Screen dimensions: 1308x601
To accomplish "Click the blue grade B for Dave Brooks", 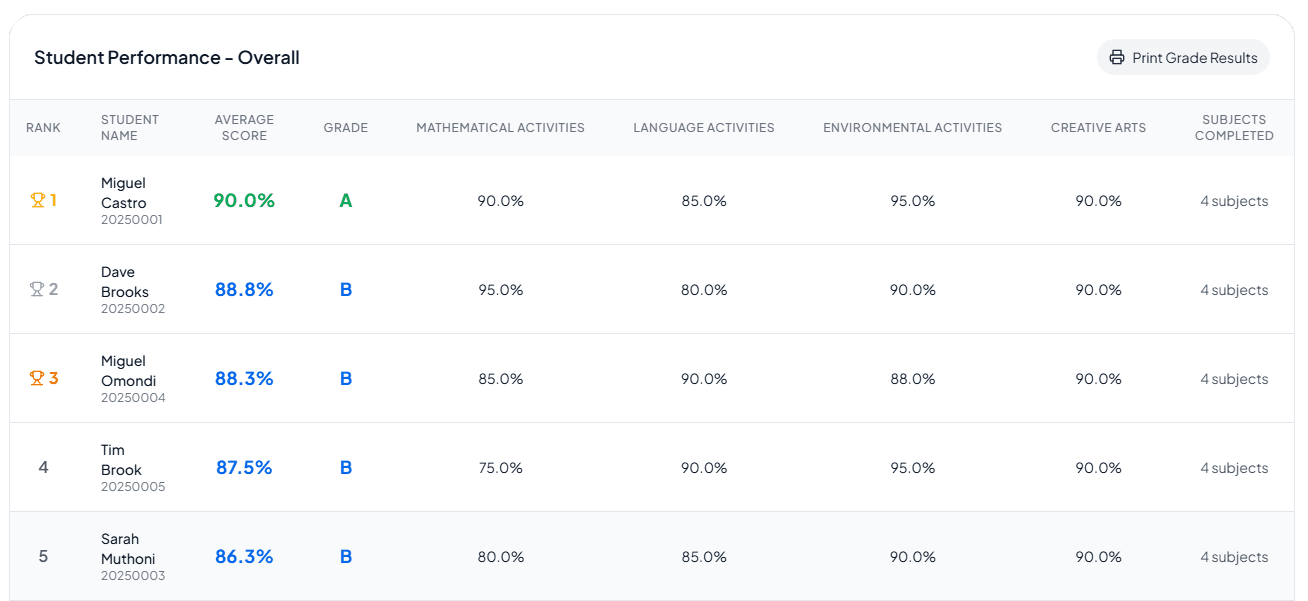I will pyautogui.click(x=346, y=289).
